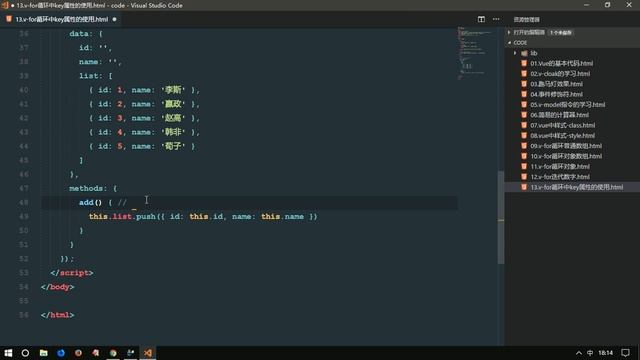Image resolution: width=640 pixels, height=360 pixels.
Task: Click the HTML icon on the editor tab
Action: point(9,19)
